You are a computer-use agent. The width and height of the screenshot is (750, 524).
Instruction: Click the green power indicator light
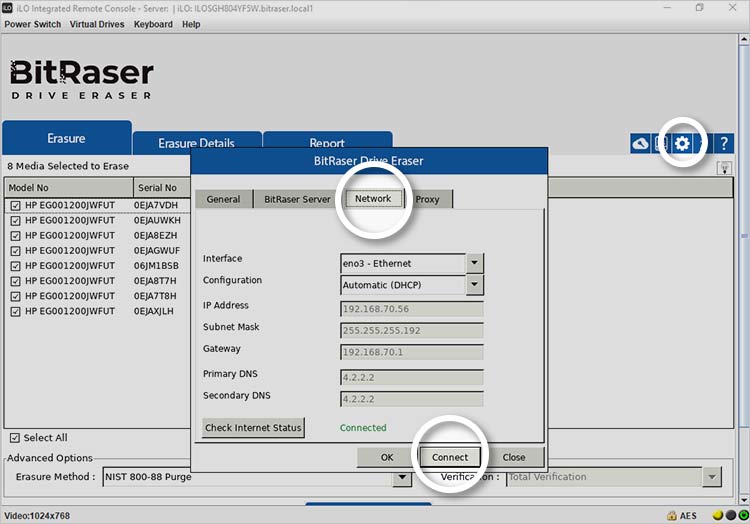tap(743, 515)
